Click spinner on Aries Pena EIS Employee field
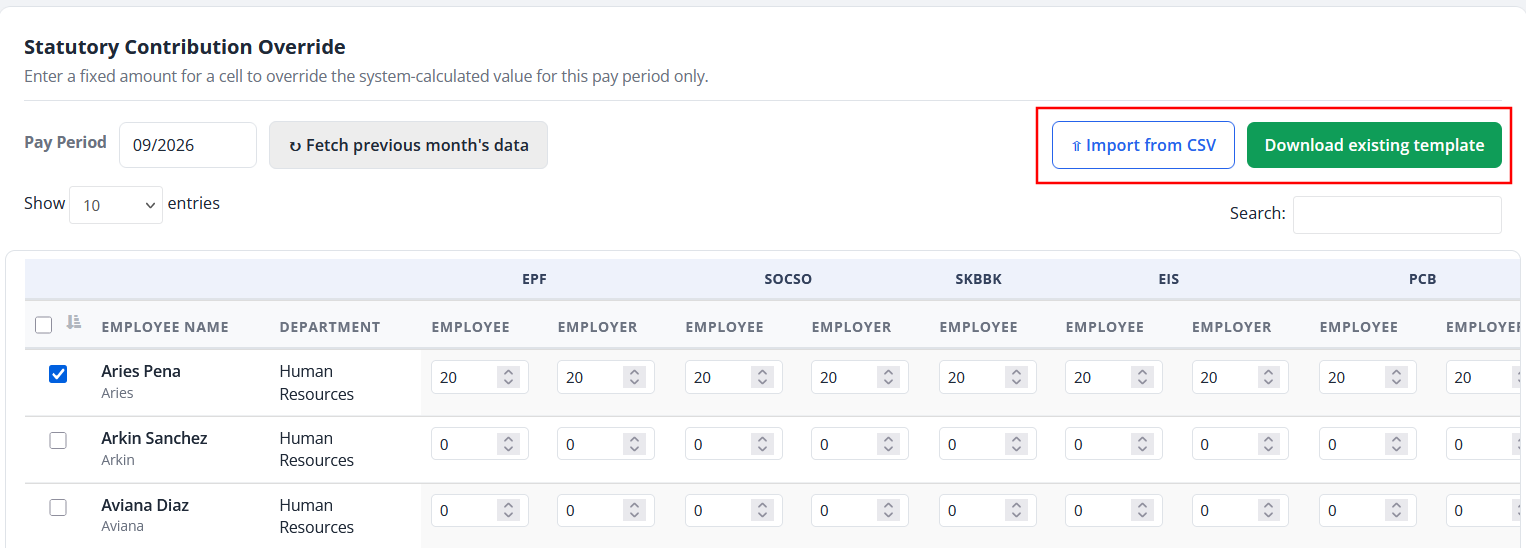The height and width of the screenshot is (548, 1526). pyautogui.click(x=1142, y=377)
